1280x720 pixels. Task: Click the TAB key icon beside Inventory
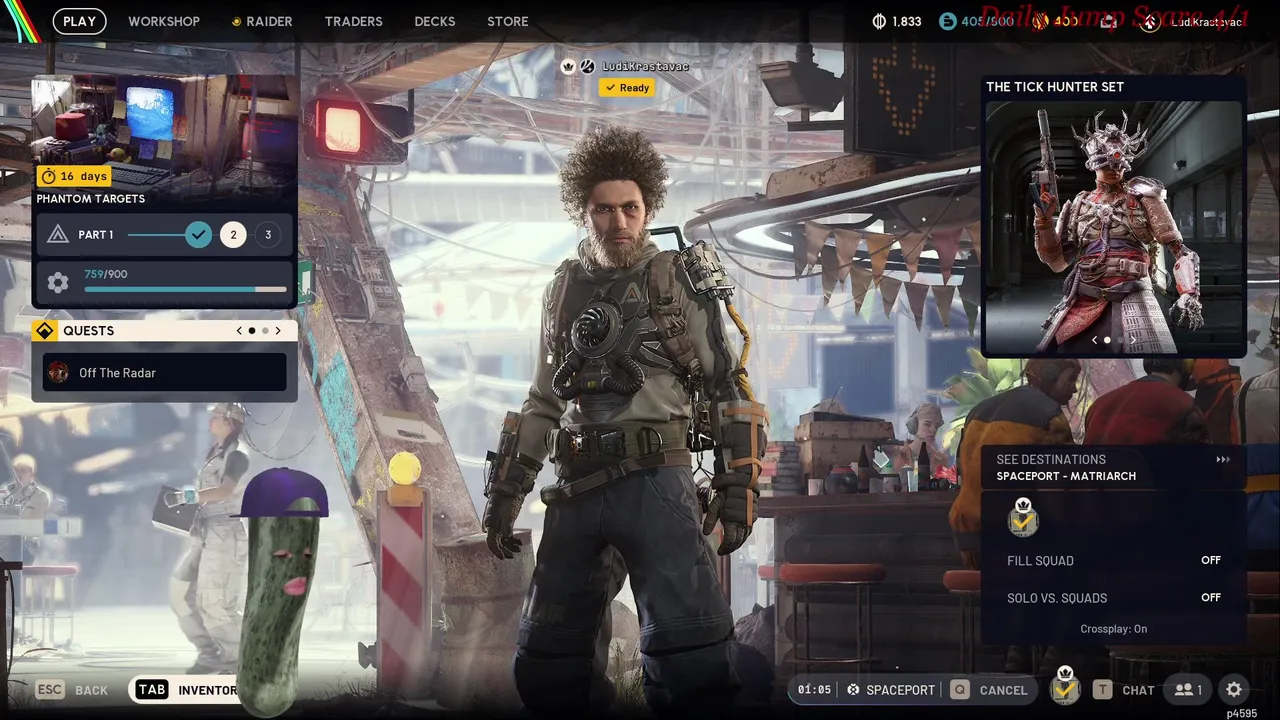pos(152,690)
